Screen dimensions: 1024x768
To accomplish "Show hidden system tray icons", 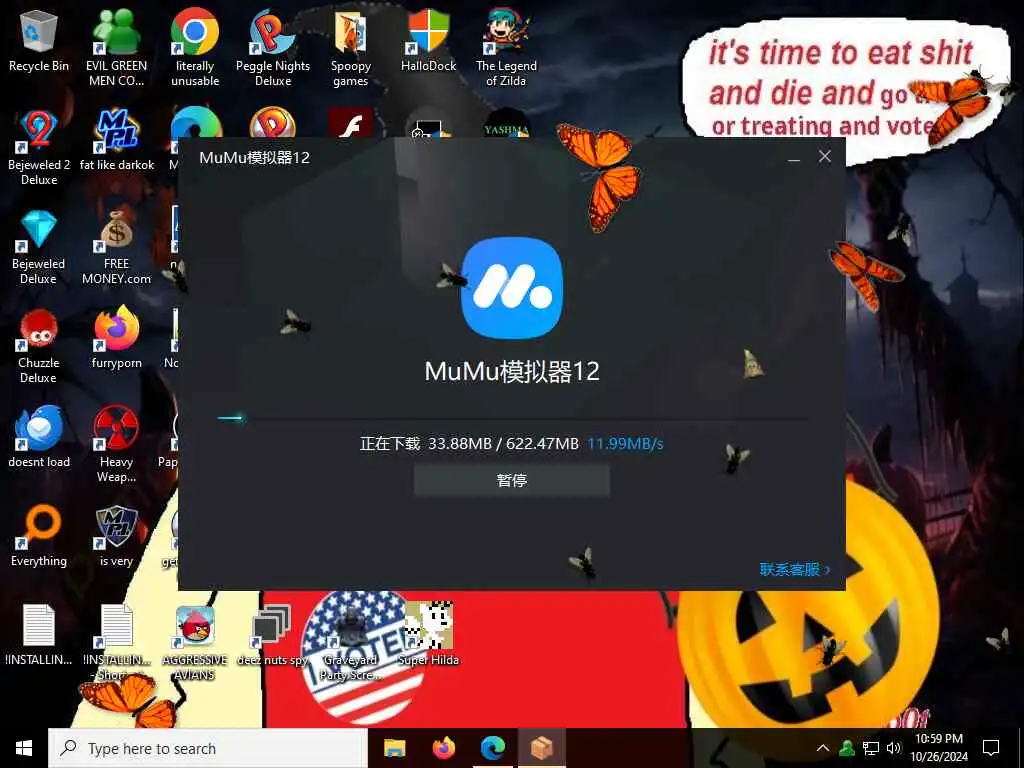I will tap(823, 748).
